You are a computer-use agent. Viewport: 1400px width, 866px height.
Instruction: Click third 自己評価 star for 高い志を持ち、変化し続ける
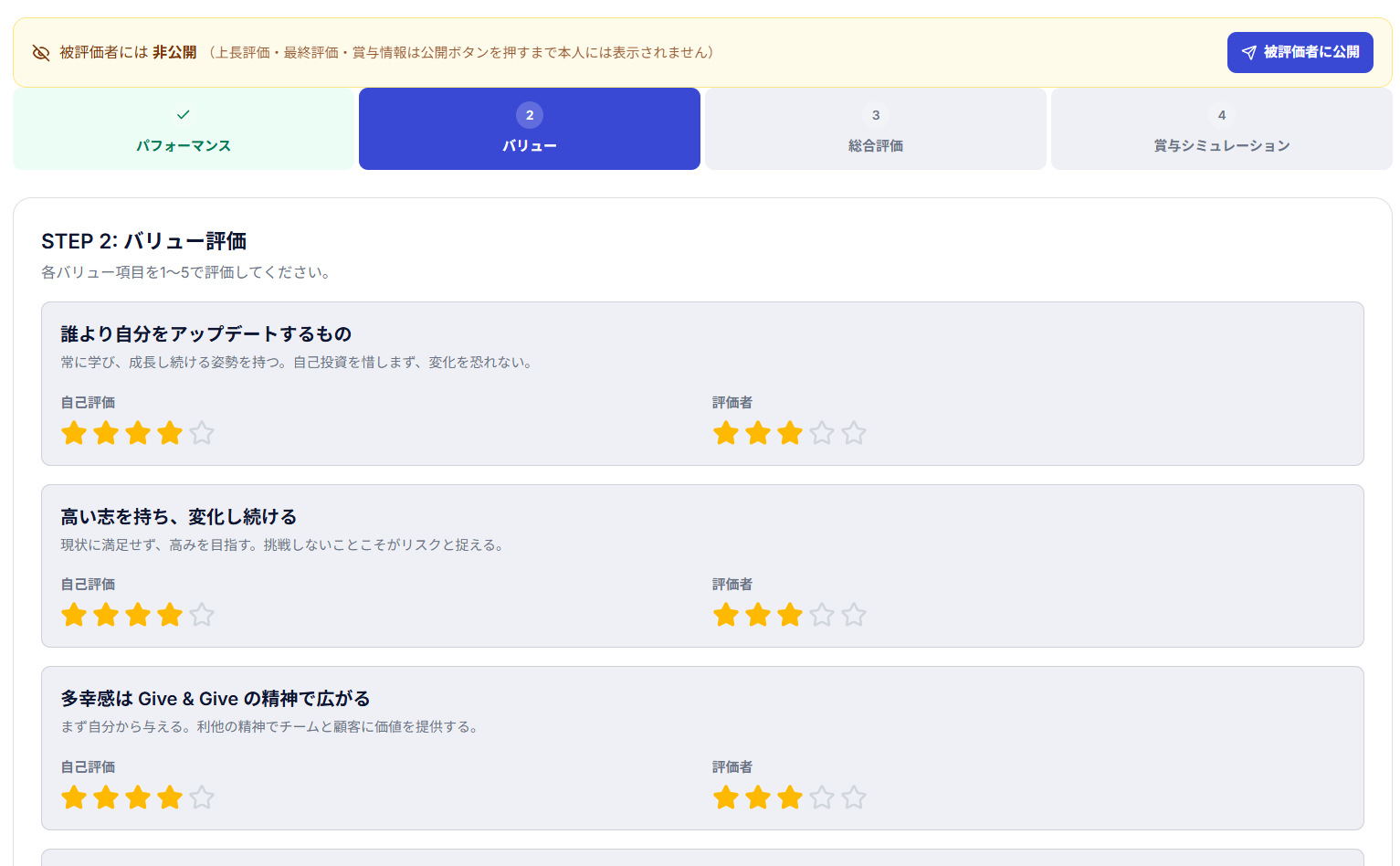138,615
